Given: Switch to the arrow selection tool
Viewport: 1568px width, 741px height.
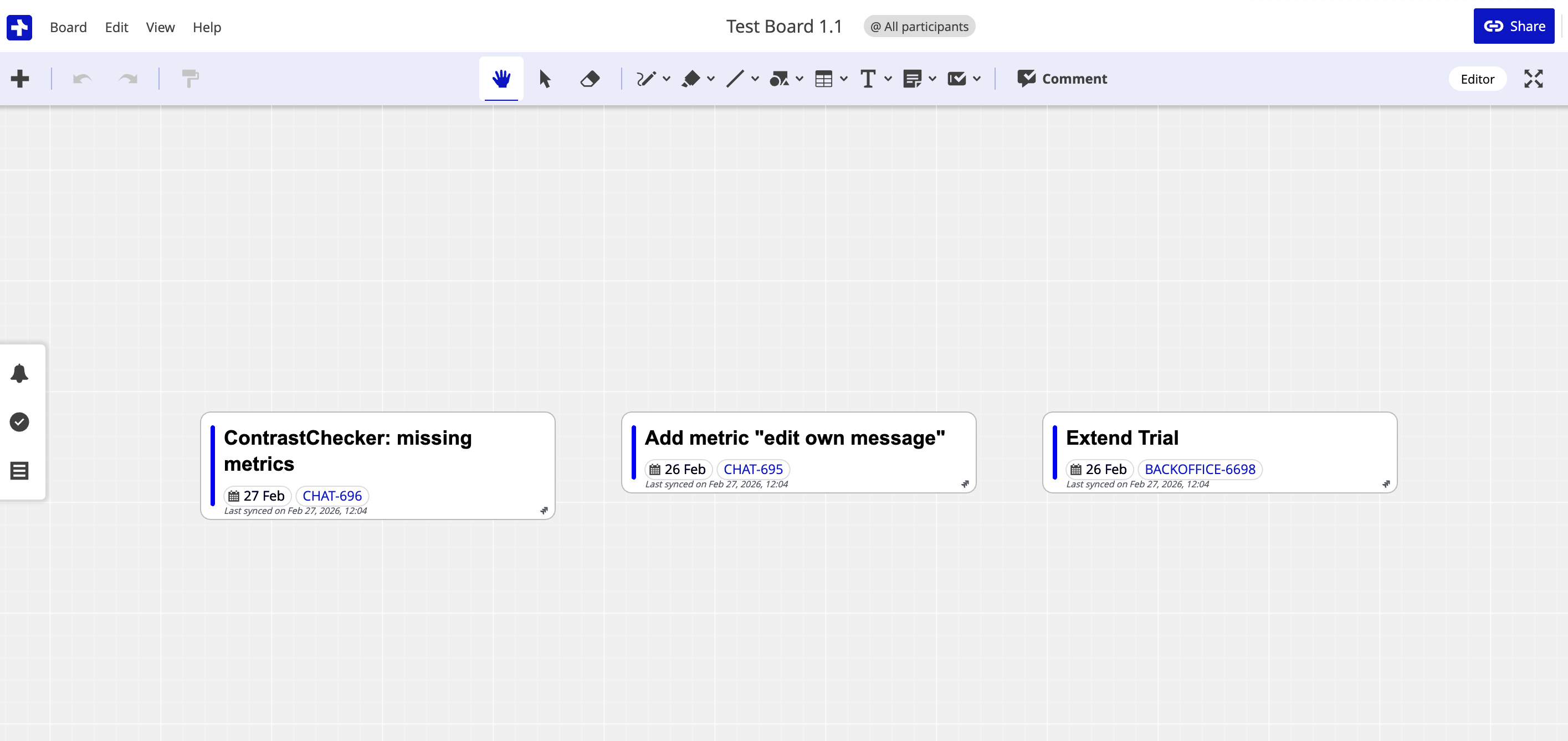Looking at the screenshot, I should click(545, 79).
